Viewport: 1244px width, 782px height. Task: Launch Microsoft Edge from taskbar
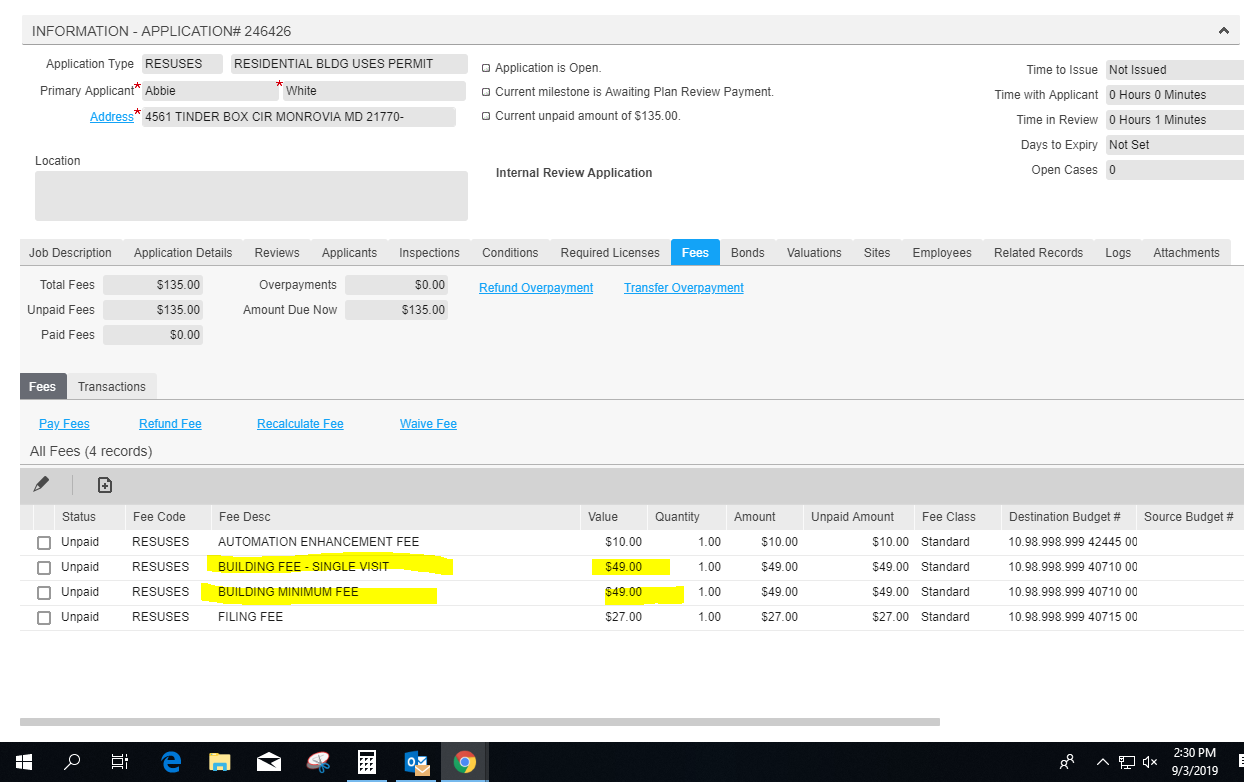tap(171, 762)
